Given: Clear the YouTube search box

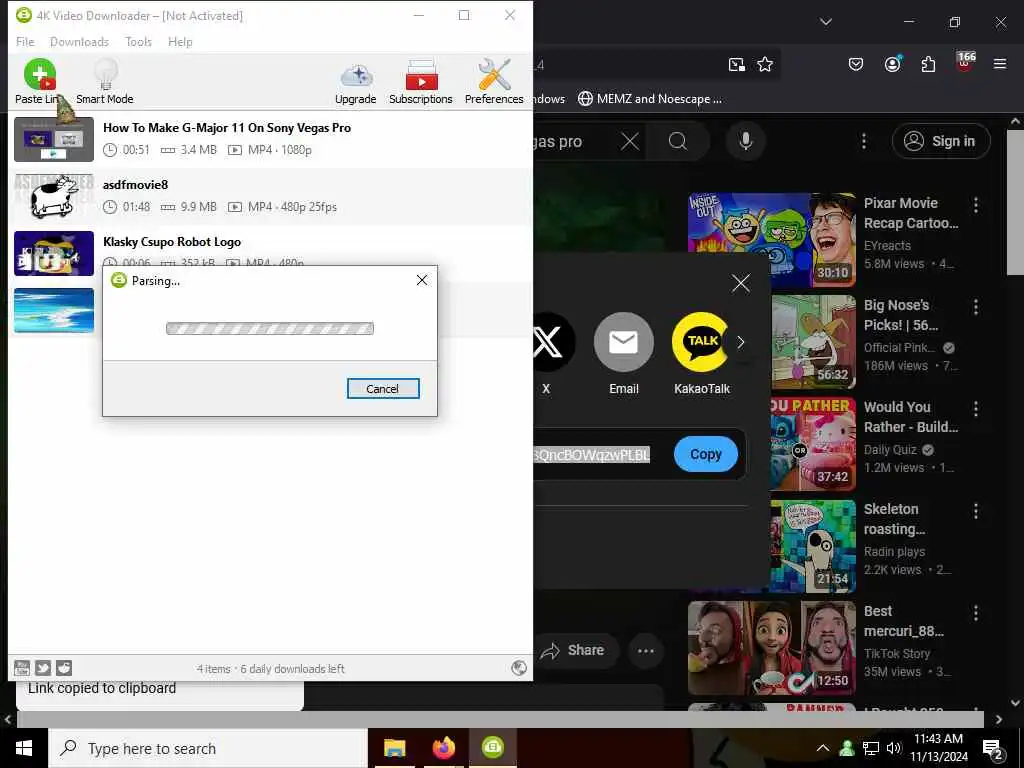Looking at the screenshot, I should [x=630, y=141].
